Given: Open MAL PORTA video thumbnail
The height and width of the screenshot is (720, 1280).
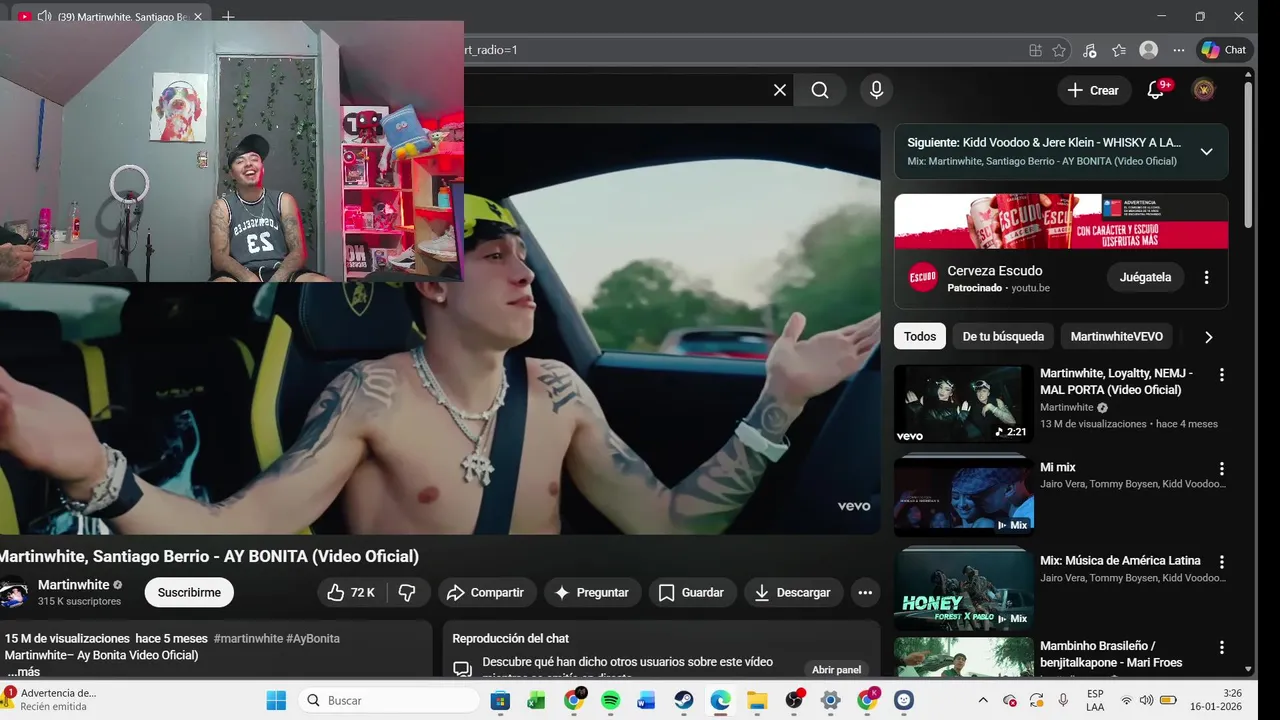Looking at the screenshot, I should click(x=963, y=404).
